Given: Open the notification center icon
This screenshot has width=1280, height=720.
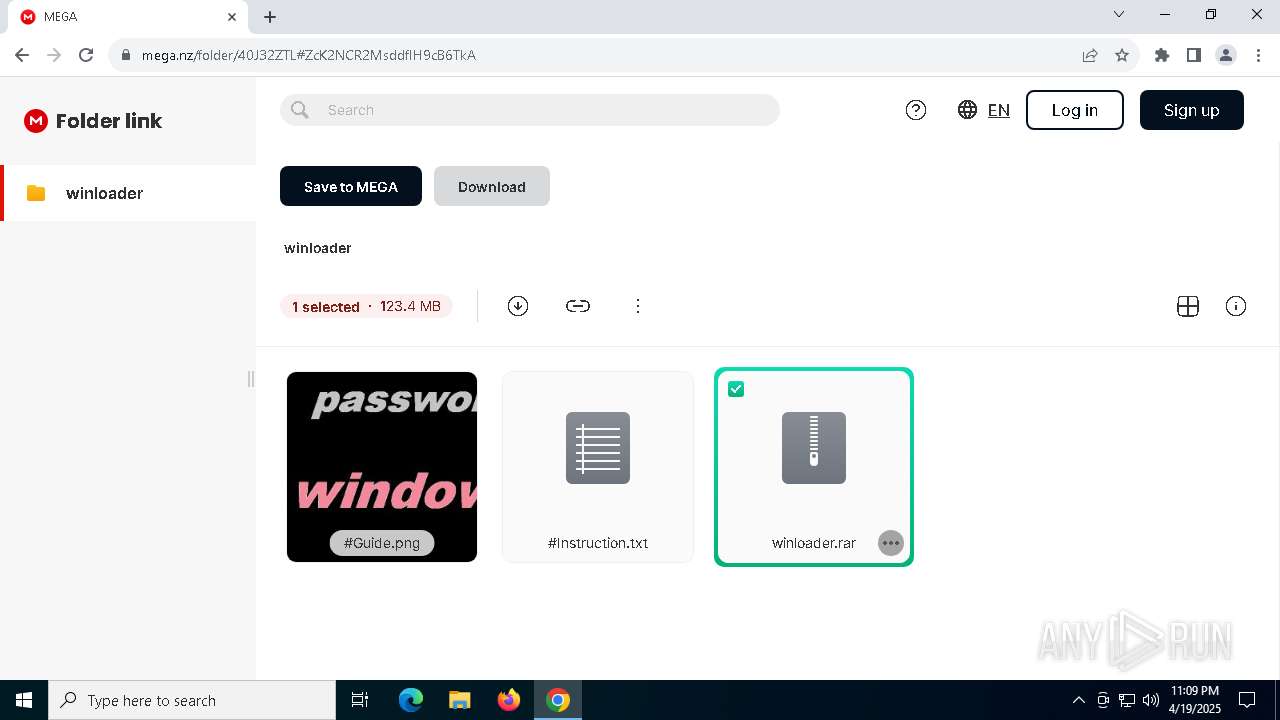Looking at the screenshot, I should [1247, 700].
